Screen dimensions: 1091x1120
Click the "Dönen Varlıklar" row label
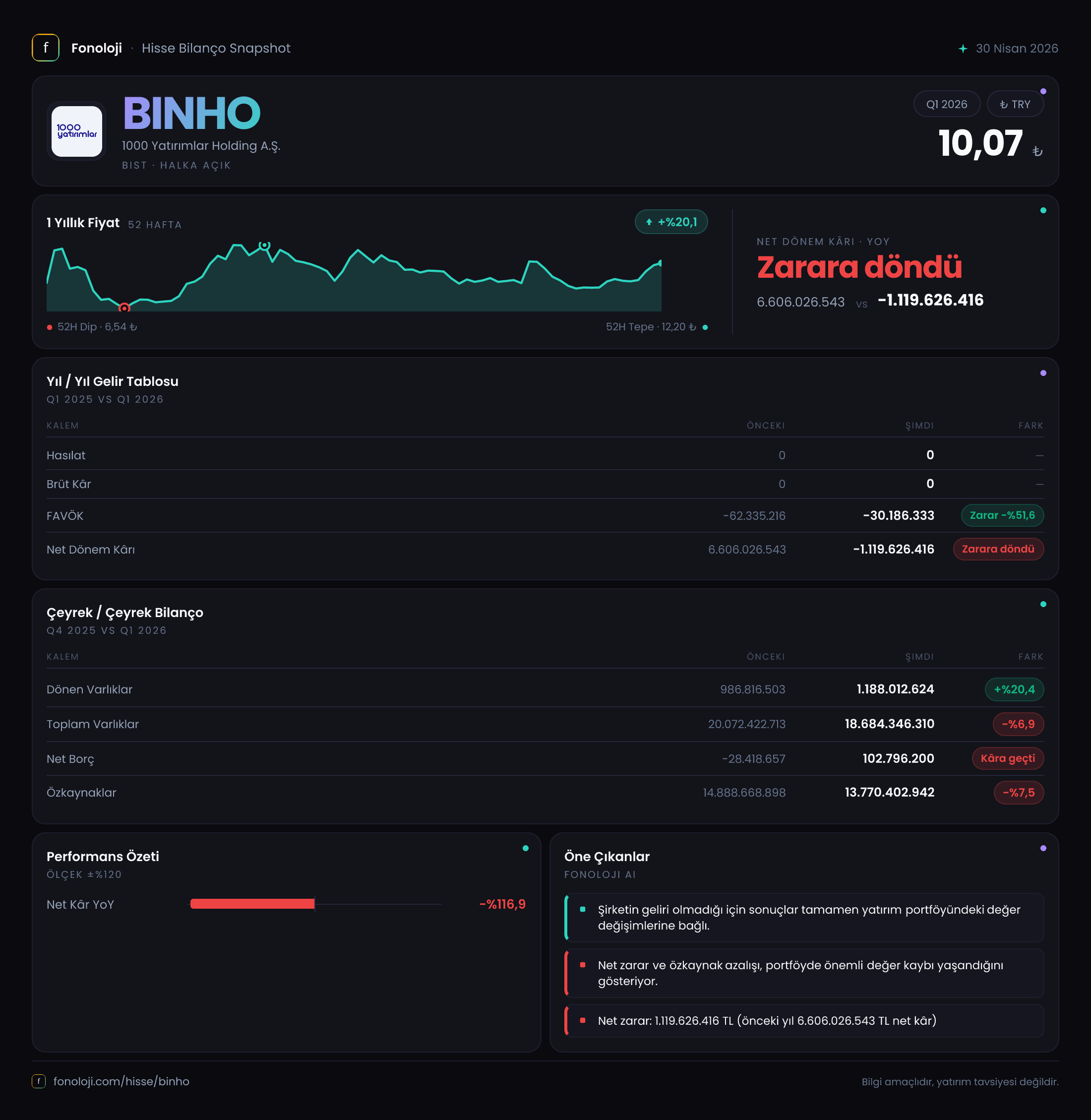(89, 689)
